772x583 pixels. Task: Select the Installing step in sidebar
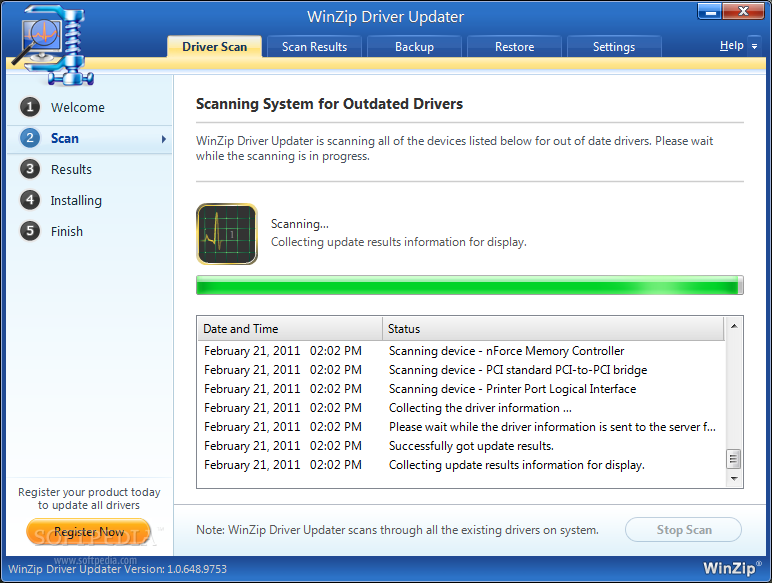[x=76, y=200]
